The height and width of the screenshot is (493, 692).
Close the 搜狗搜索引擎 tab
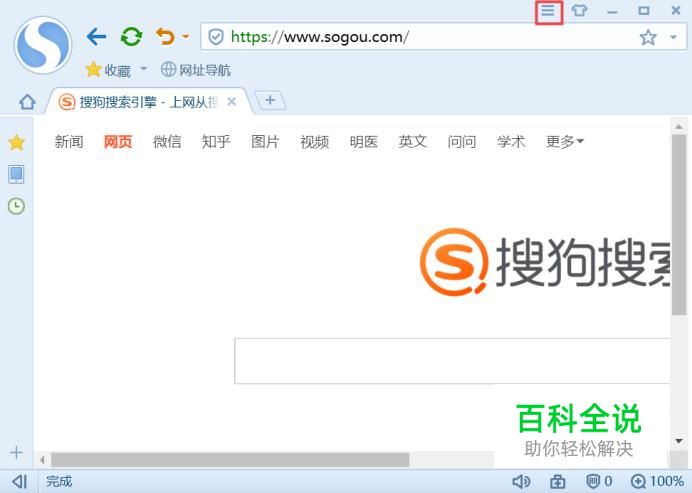(x=231, y=102)
